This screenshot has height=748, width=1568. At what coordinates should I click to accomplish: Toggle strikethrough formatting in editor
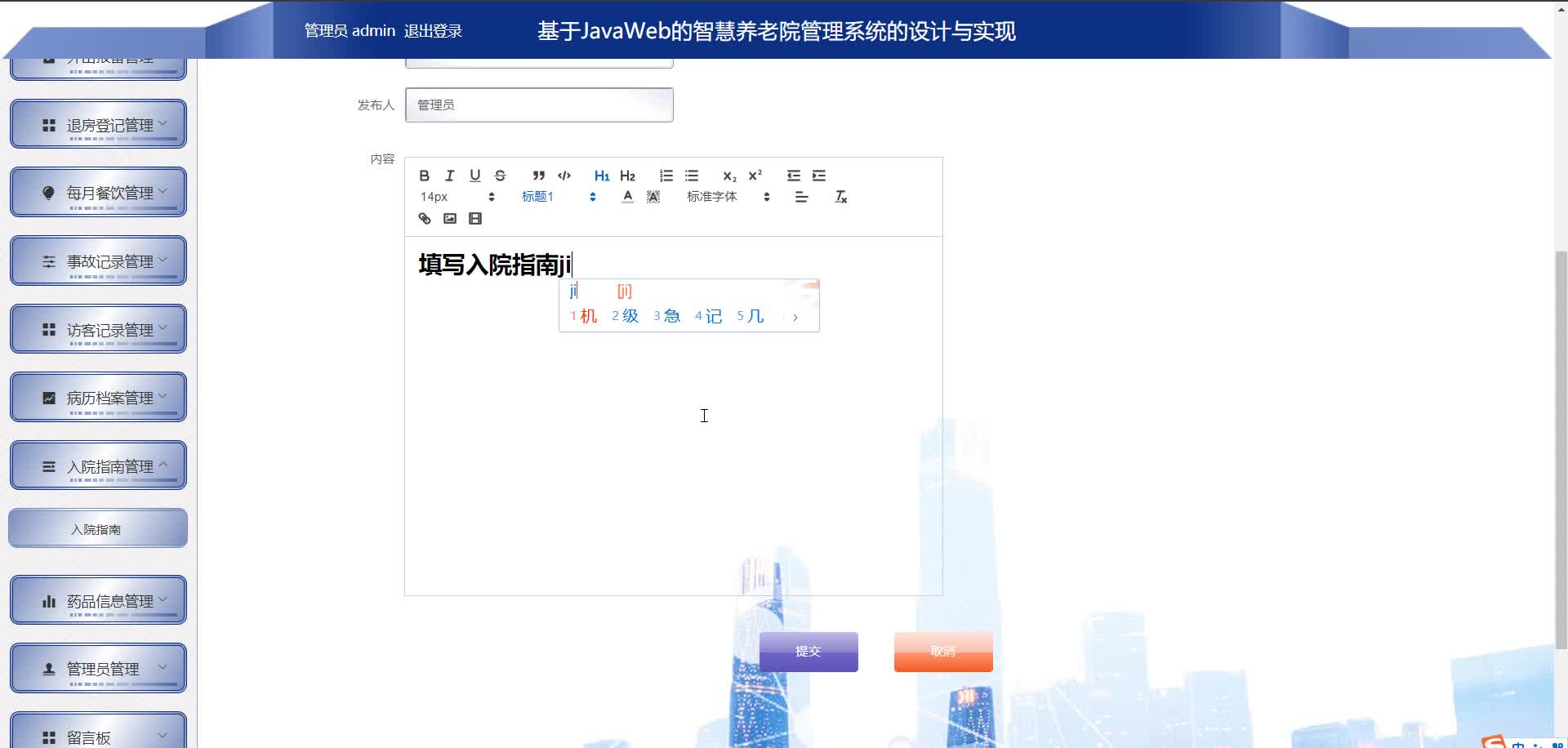tap(500, 176)
